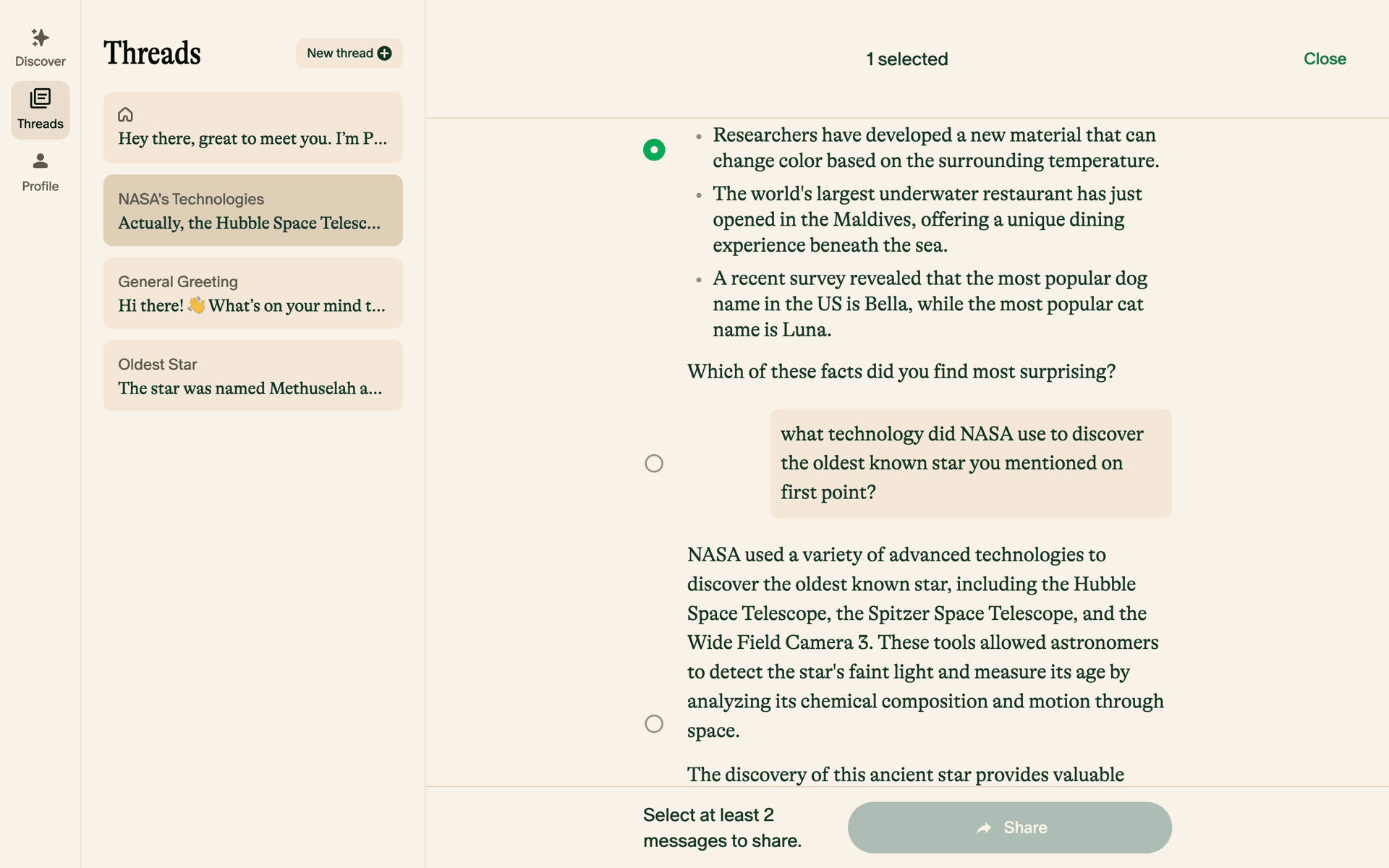Screen dimensions: 1389x868
Task: Click the Threads heading
Action: [x=152, y=54]
